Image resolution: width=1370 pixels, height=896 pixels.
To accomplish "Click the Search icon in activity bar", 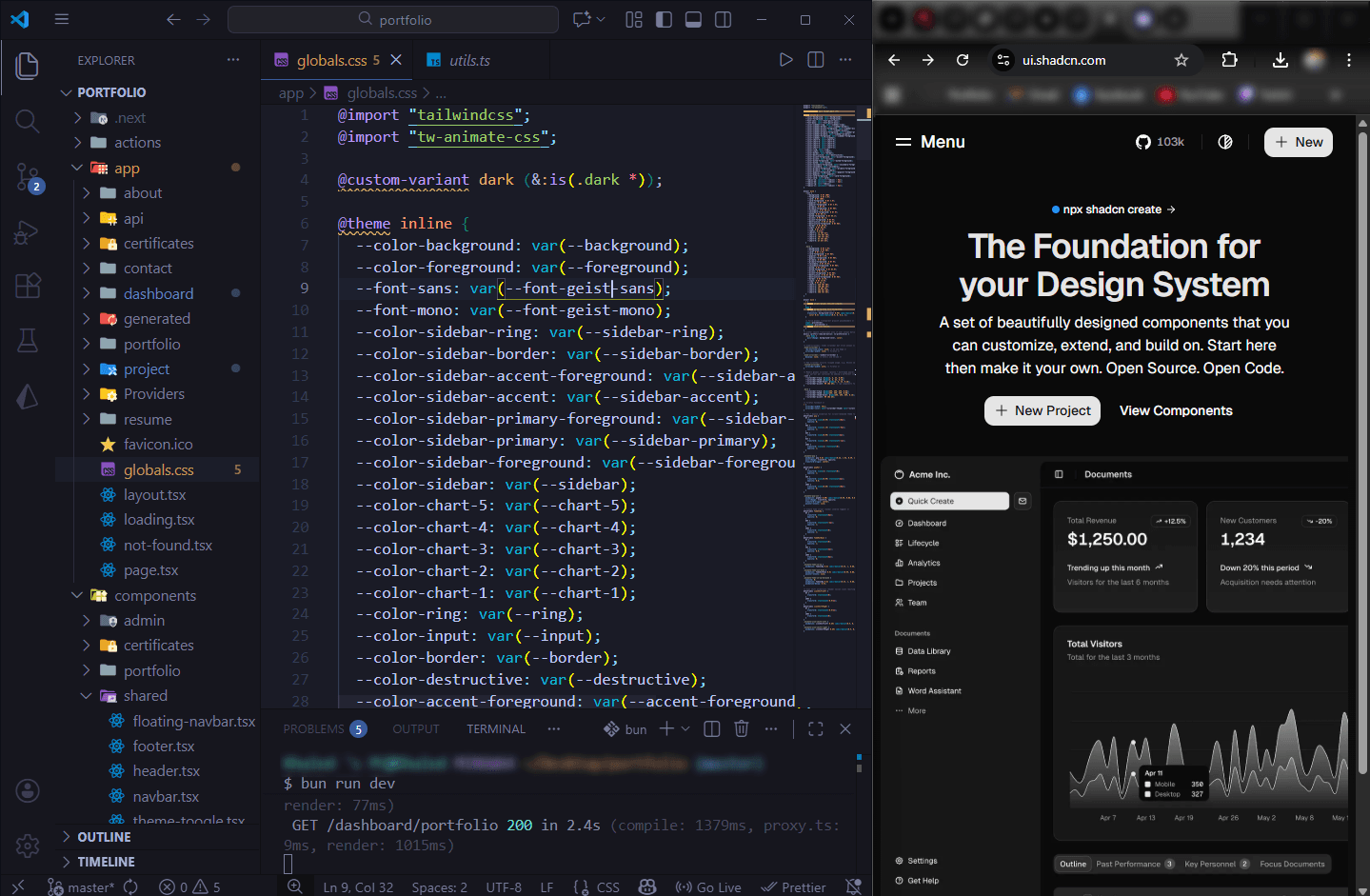I will [x=28, y=121].
